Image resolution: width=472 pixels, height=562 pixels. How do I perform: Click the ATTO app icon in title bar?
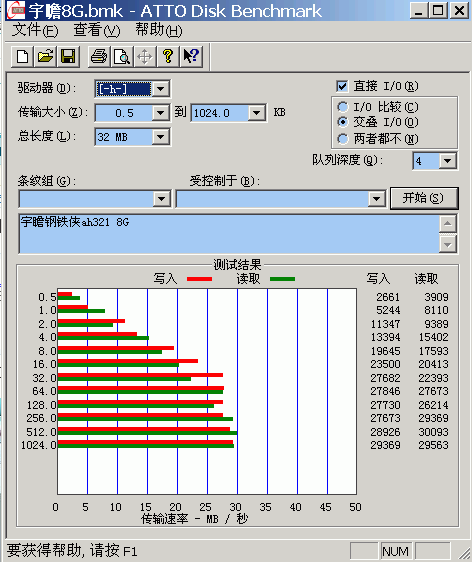tap(15, 10)
